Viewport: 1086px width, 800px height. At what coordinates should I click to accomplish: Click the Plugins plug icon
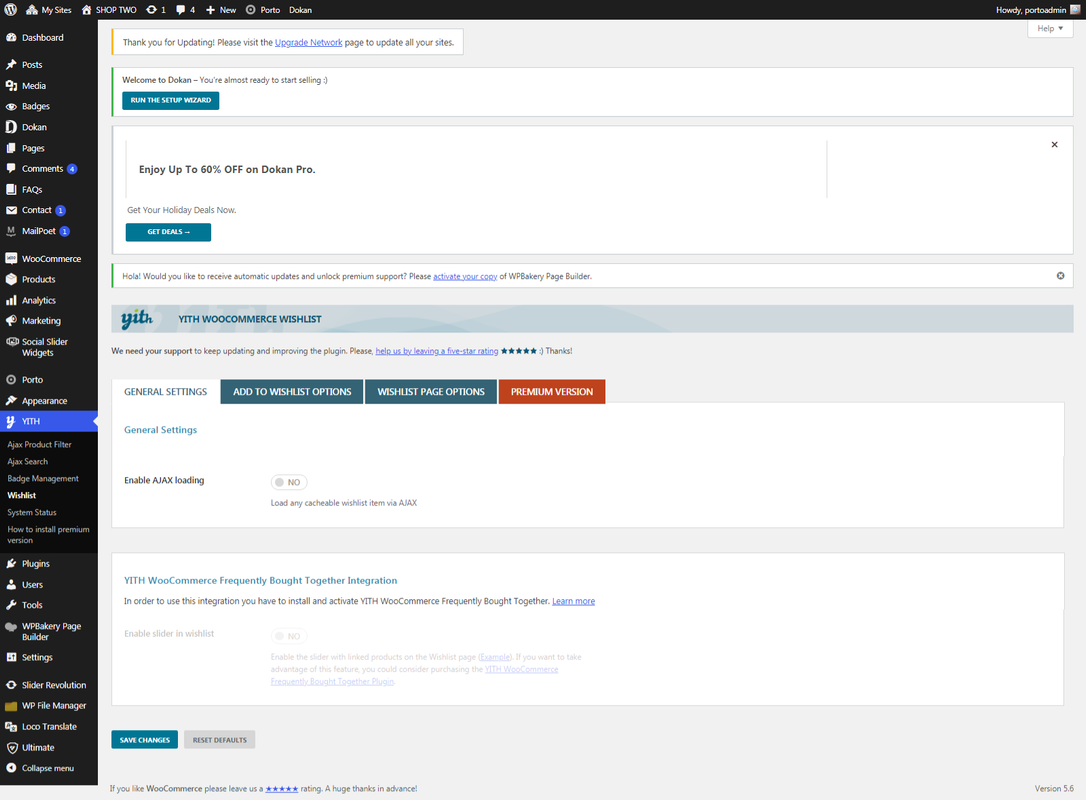[11, 563]
